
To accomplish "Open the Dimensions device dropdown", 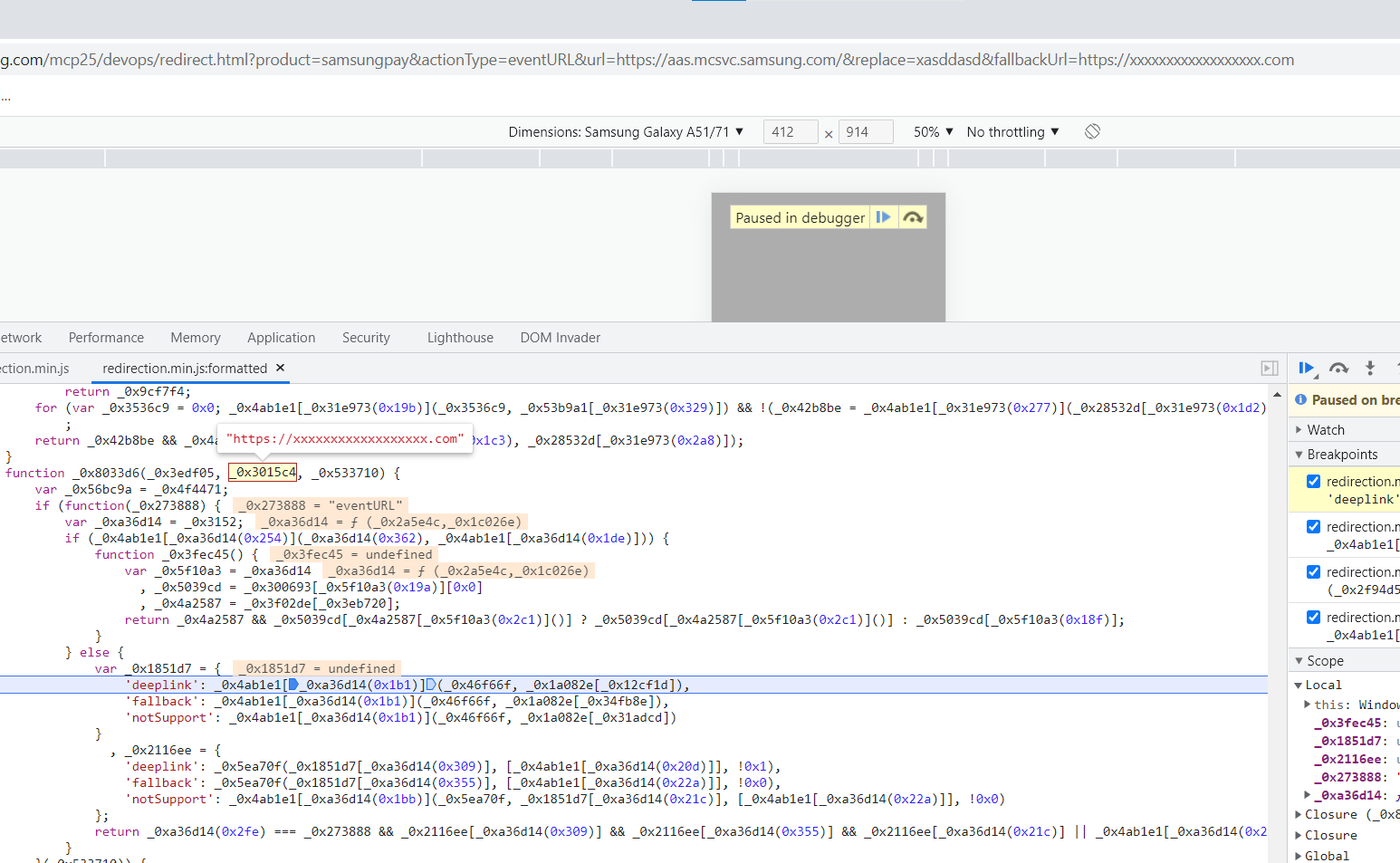I will pos(626,132).
